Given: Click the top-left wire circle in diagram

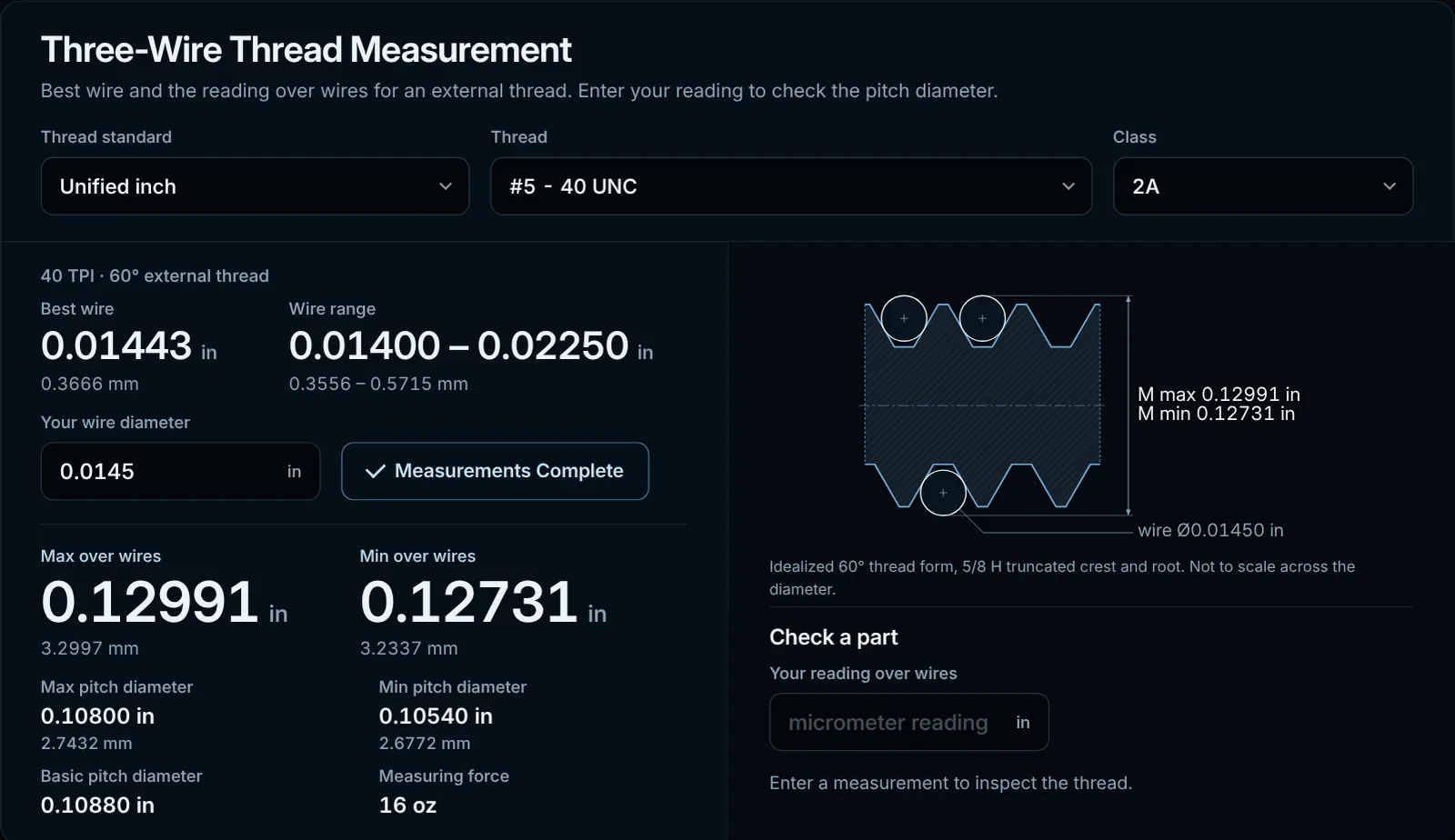Looking at the screenshot, I should 904,318.
